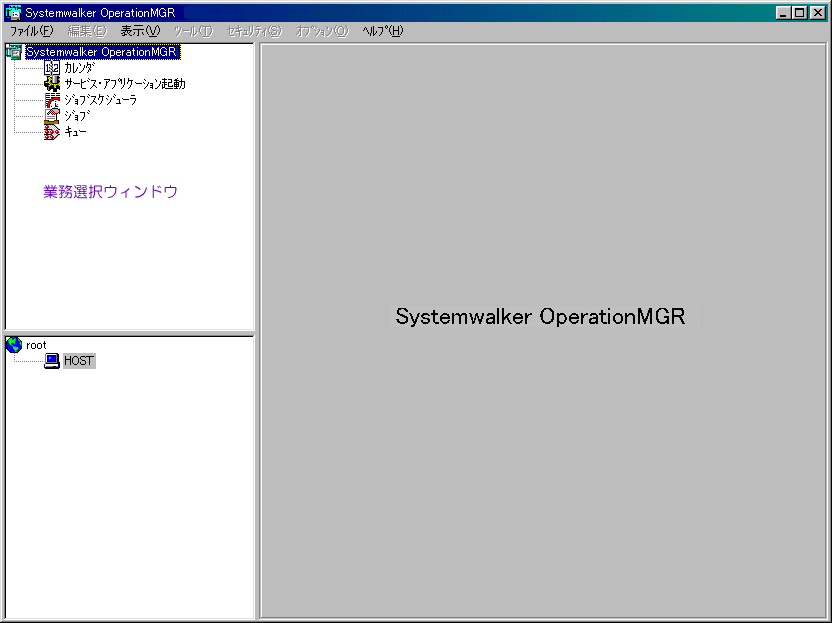832x623 pixels.
Task: Click the document icon beside ジョブ
Action: pyautogui.click(x=52, y=116)
